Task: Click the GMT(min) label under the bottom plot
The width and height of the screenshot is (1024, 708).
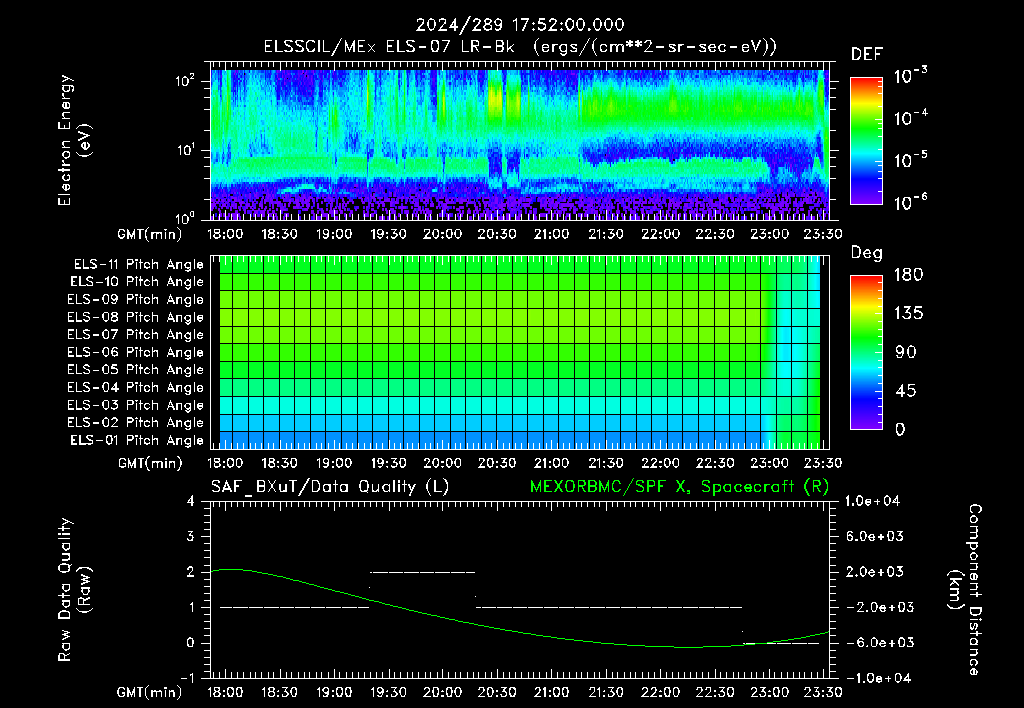Action: click(150, 692)
